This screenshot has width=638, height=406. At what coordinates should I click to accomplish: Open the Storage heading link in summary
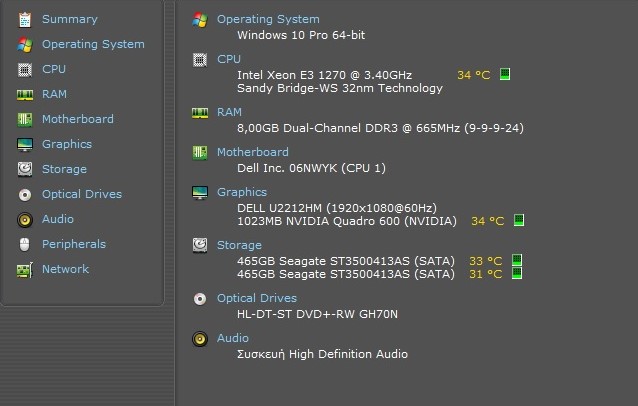pos(239,245)
